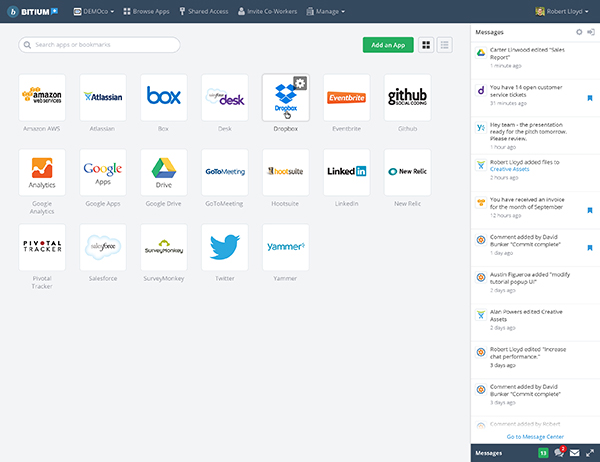Screen dimensions: 600x462
Task: Open Alan Powers edited Creative Assets message
Action: coord(535,322)
